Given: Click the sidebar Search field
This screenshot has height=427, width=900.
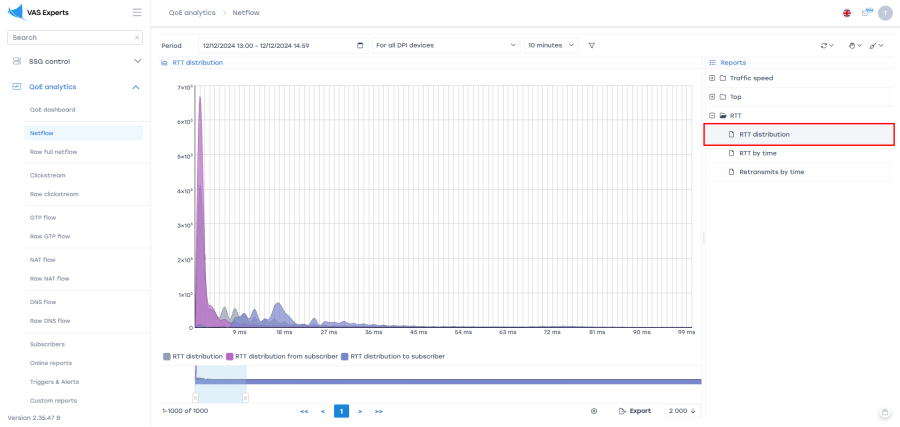Looking at the screenshot, I should (x=70, y=37).
